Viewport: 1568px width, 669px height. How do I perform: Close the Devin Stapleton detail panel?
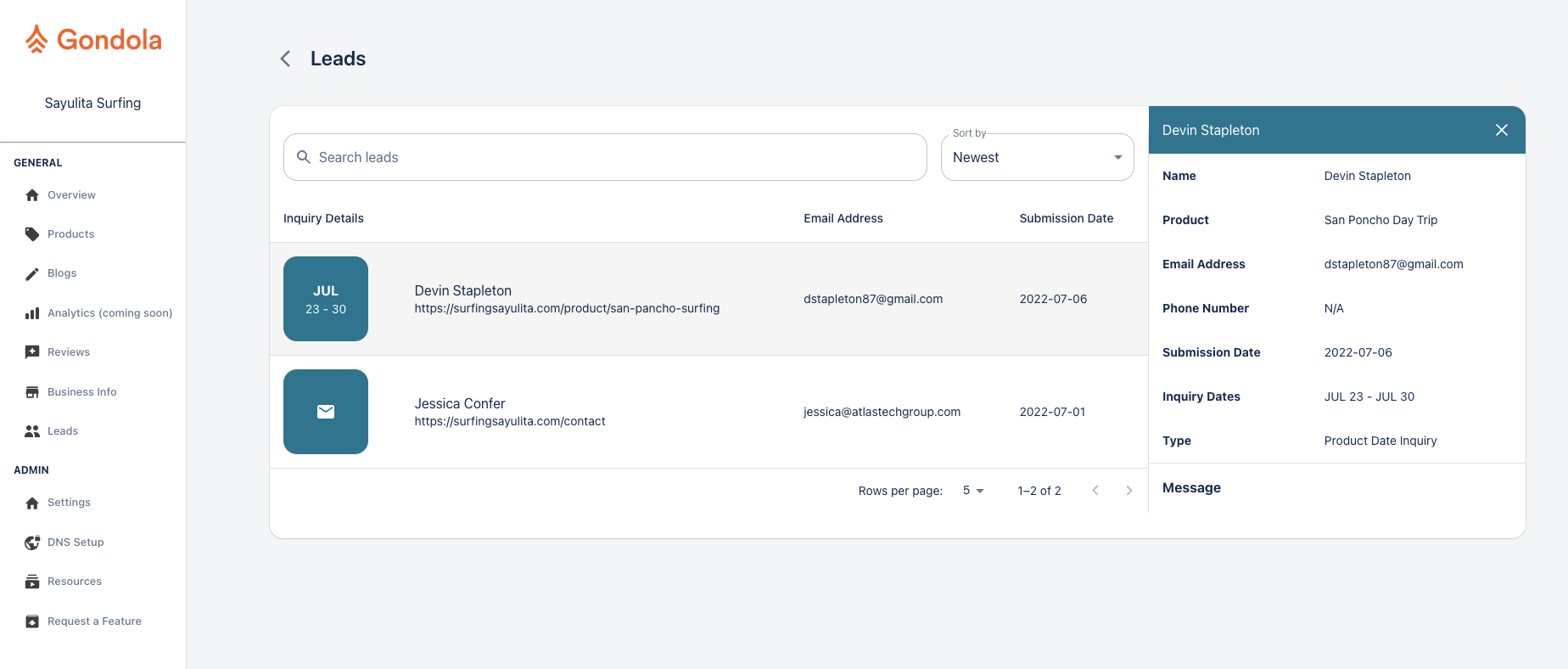coord(1502,130)
